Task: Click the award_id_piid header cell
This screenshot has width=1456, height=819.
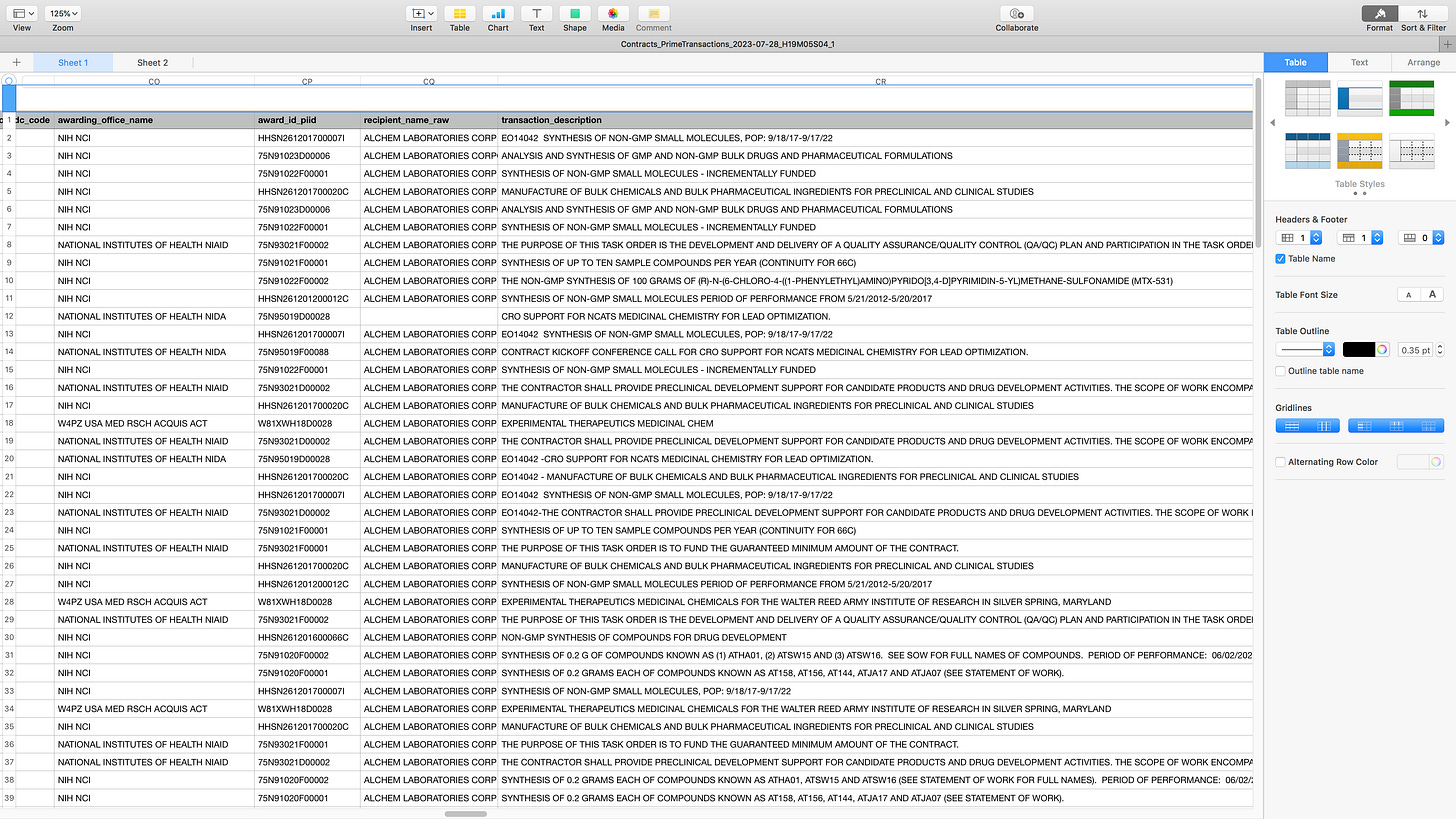Action: [x=307, y=120]
